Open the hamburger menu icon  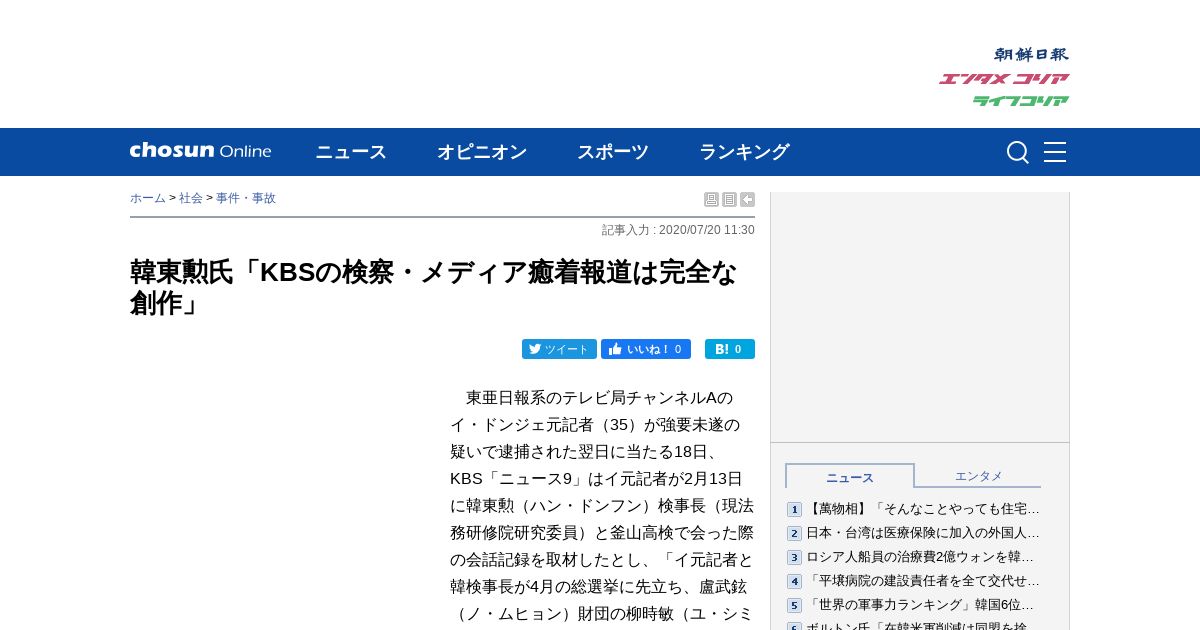(1055, 152)
